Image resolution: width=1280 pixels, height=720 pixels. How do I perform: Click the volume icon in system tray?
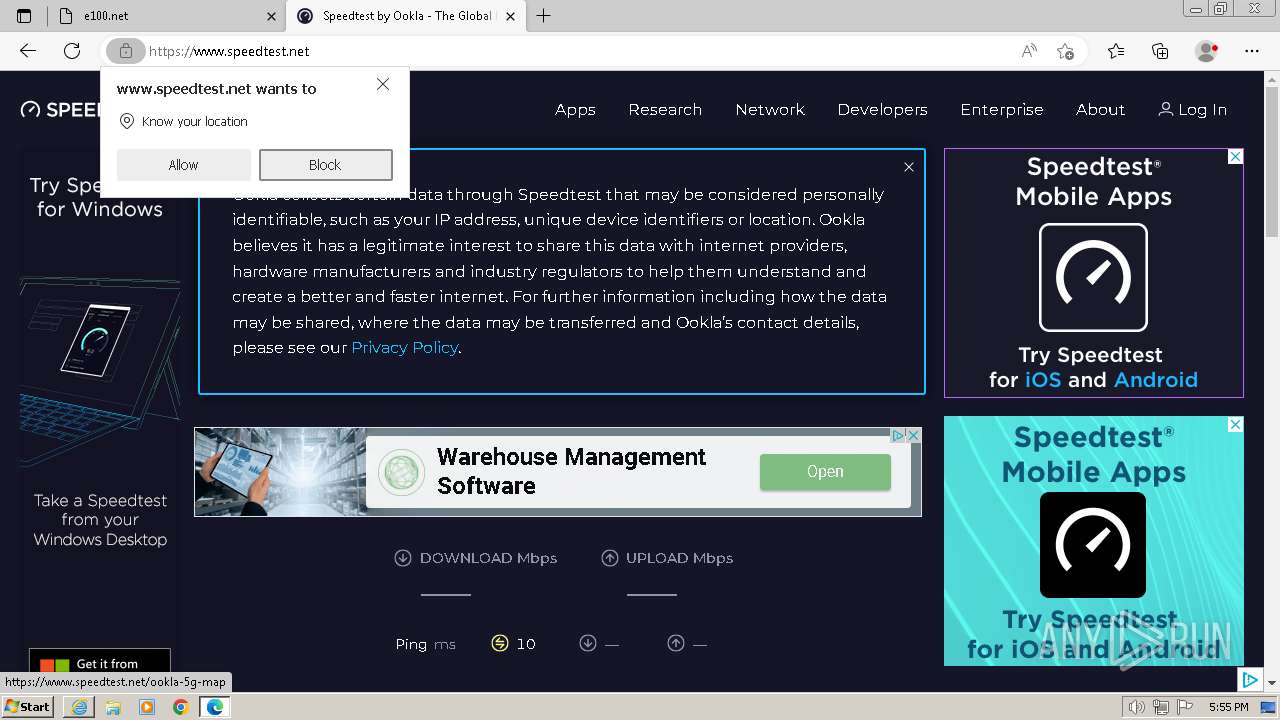tap(1136, 707)
